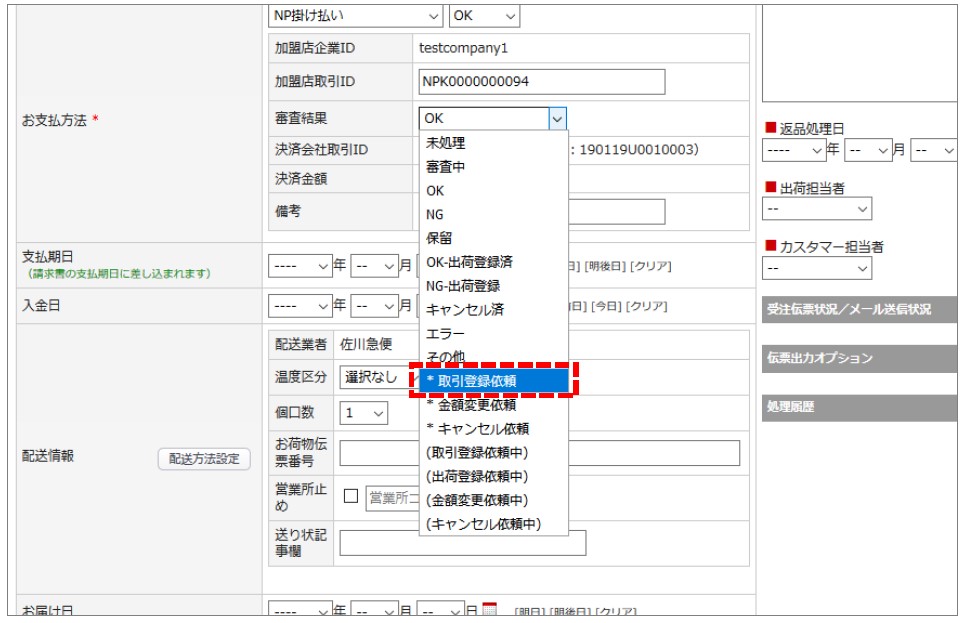
Task: Select NG-出荷登録 option
Action: point(493,286)
